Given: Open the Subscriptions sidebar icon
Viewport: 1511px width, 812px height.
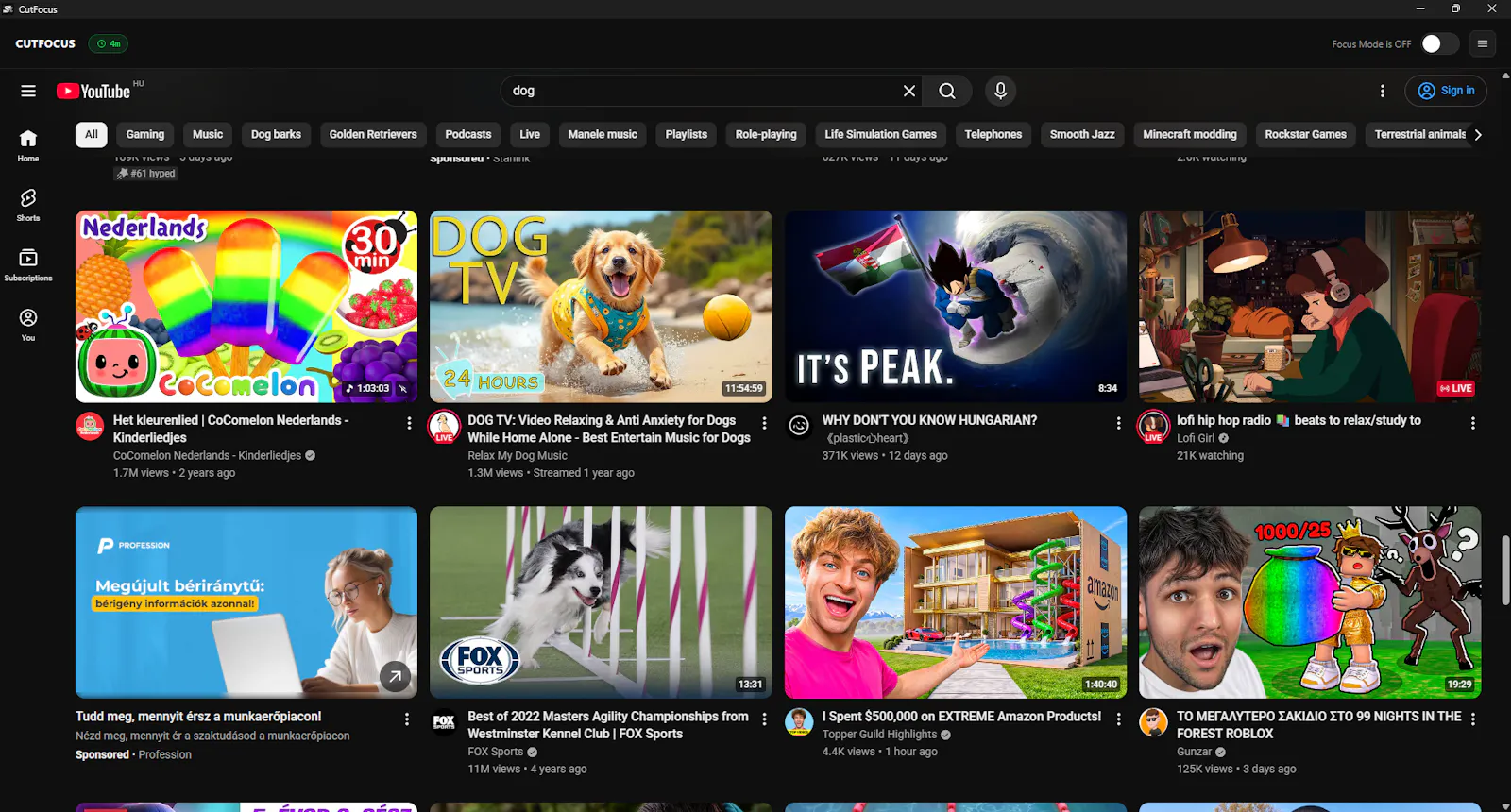Looking at the screenshot, I should pyautogui.click(x=28, y=264).
